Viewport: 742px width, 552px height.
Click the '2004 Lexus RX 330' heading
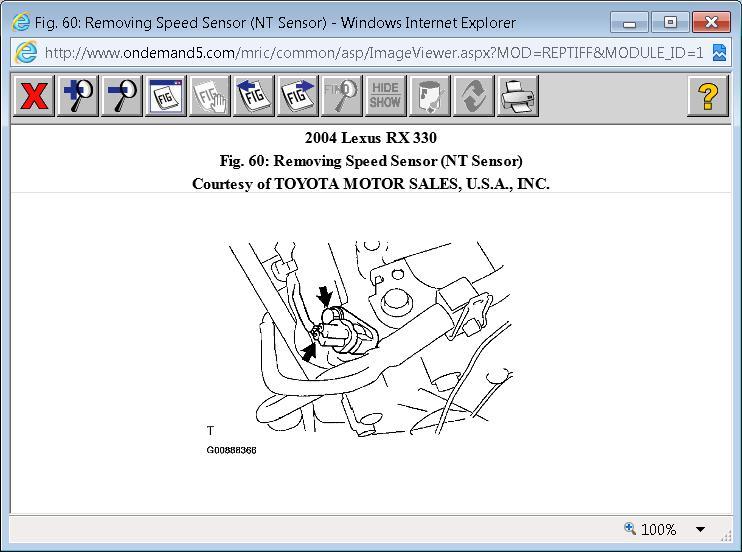tap(371, 138)
